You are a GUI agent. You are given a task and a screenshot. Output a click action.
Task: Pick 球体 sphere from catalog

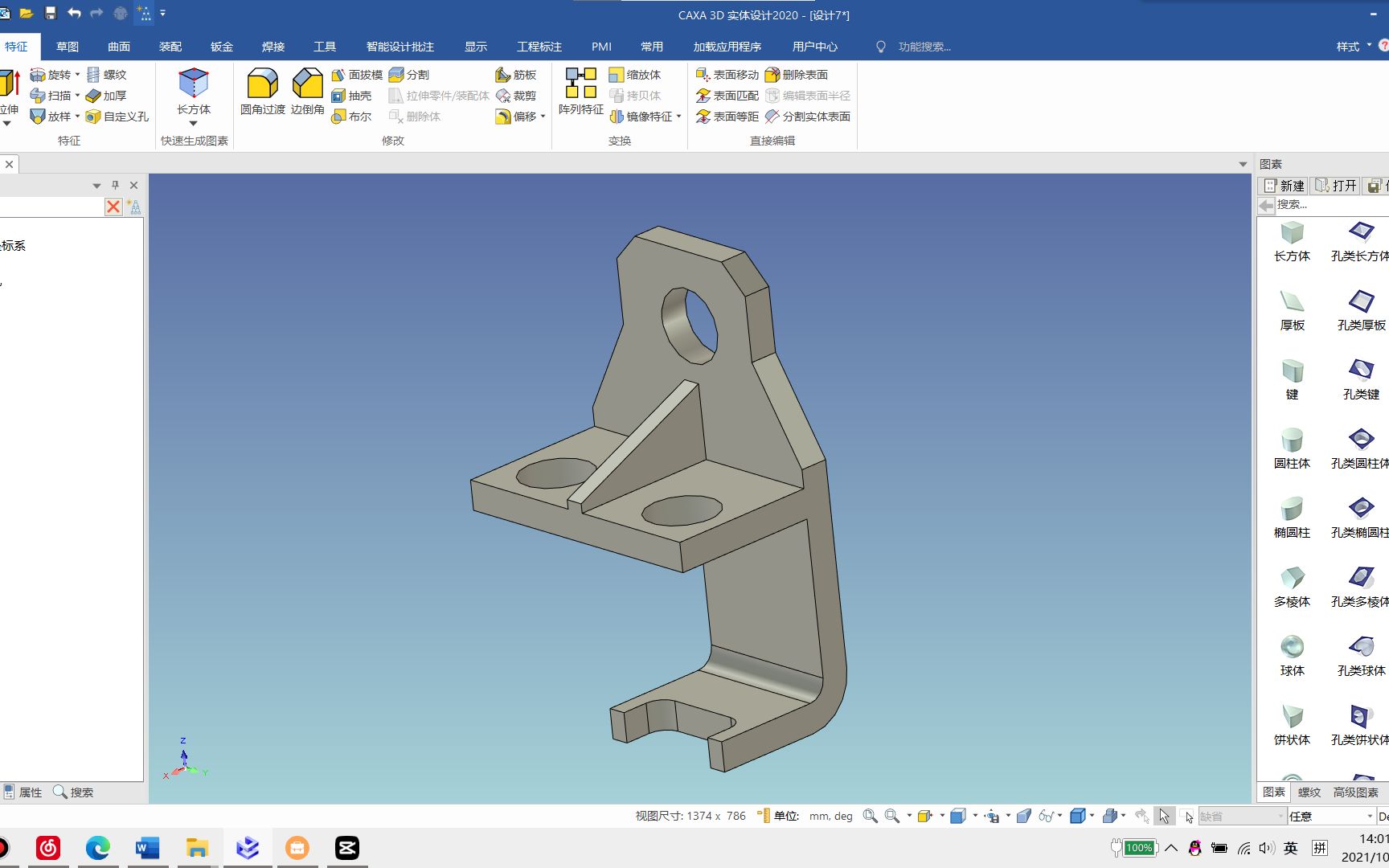1292,656
